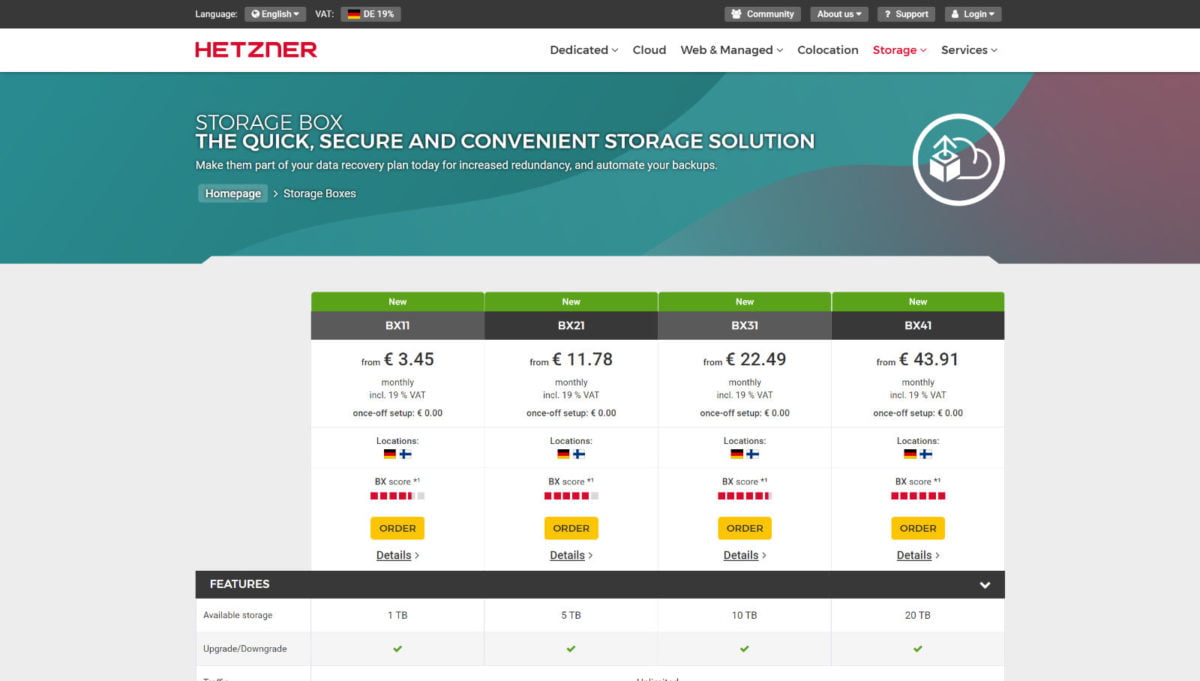The width and height of the screenshot is (1200, 681).
Task: Expand the Storage navigation menu
Action: [900, 50]
